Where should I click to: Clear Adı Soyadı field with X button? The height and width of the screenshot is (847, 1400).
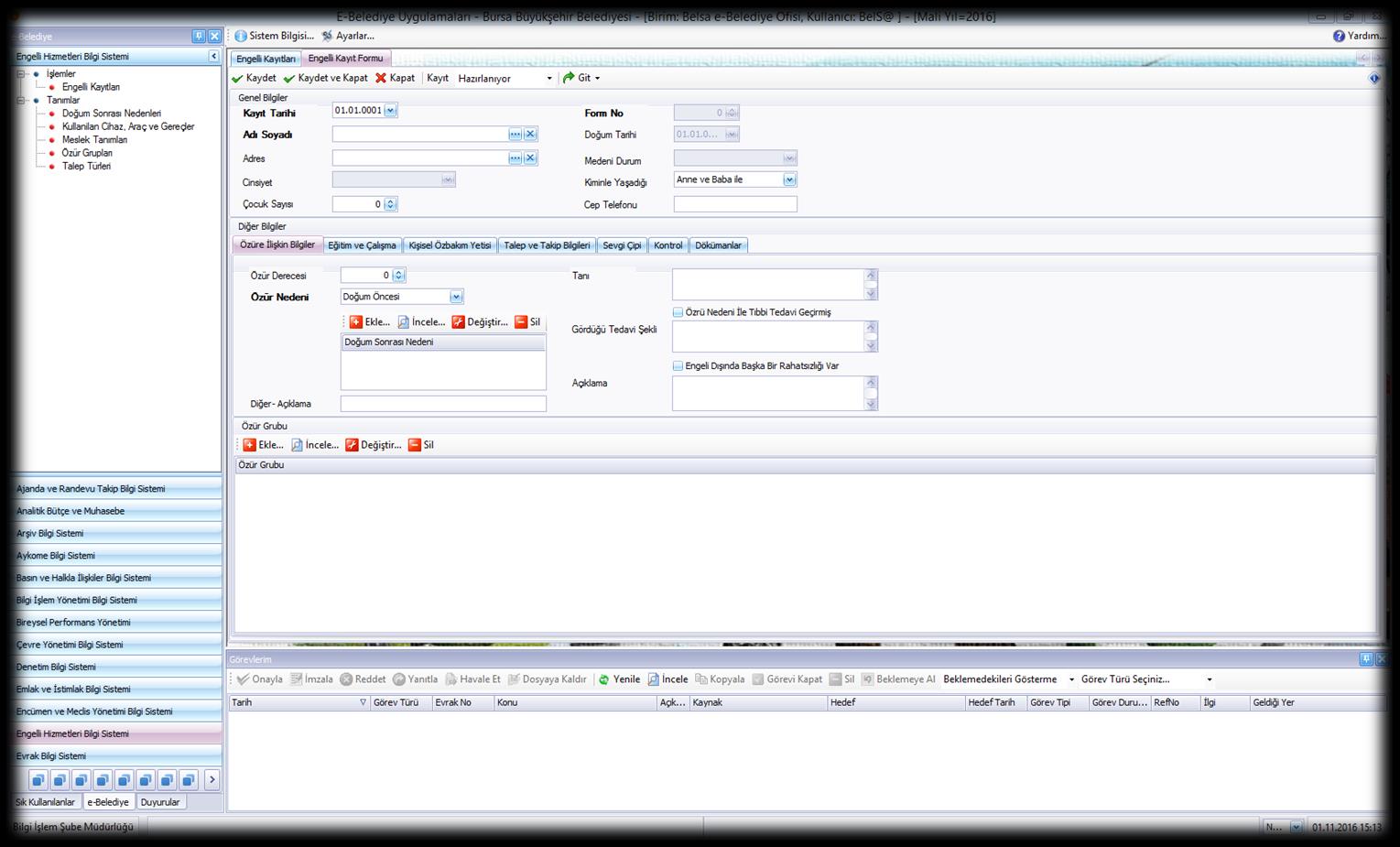pyautogui.click(x=530, y=134)
